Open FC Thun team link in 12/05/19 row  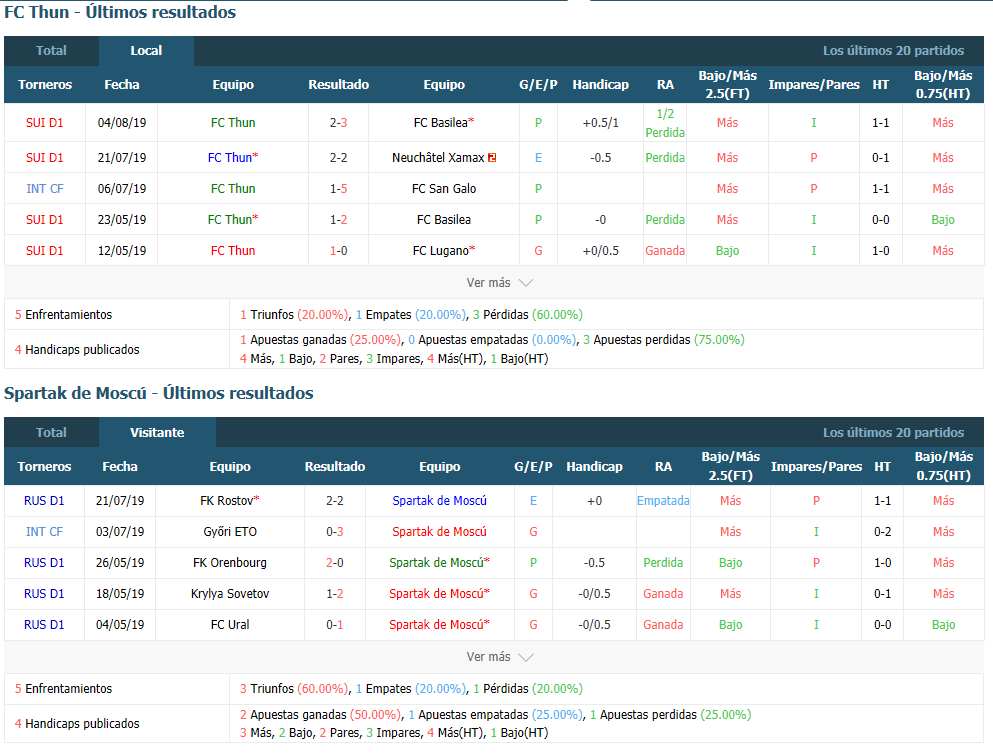pos(233,251)
